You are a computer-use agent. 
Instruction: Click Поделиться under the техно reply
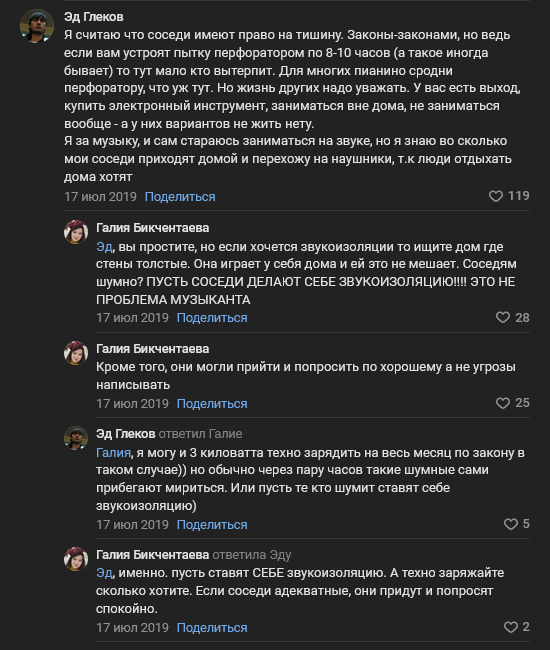click(x=212, y=525)
